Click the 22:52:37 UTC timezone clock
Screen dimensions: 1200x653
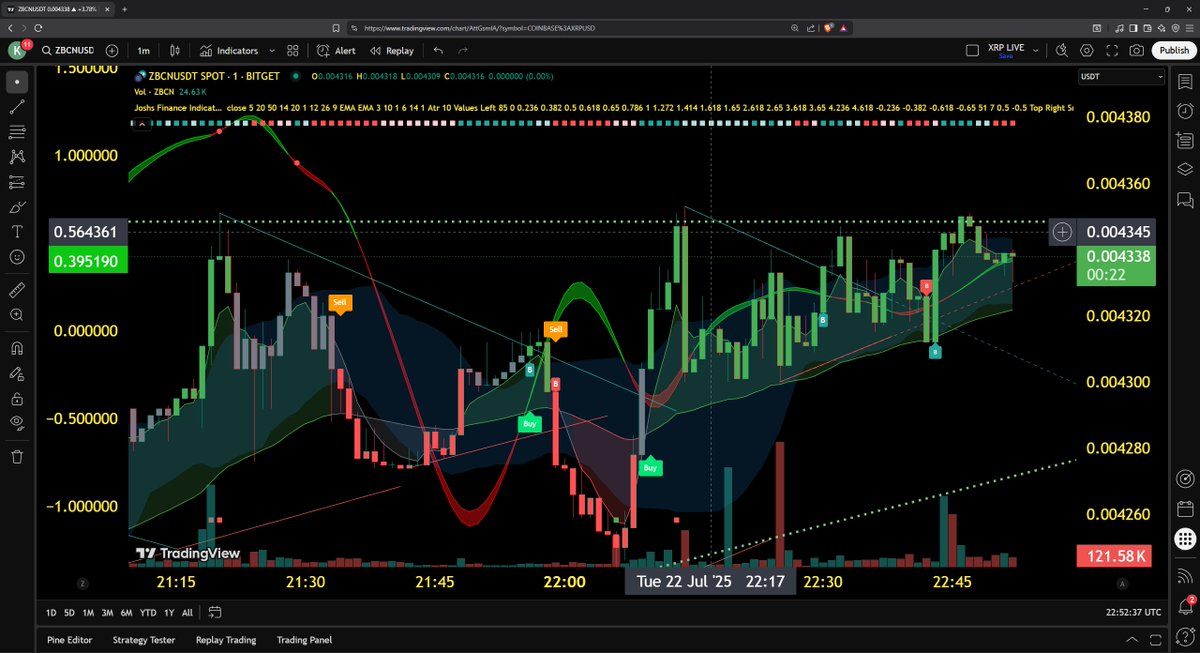pyautogui.click(x=1134, y=612)
